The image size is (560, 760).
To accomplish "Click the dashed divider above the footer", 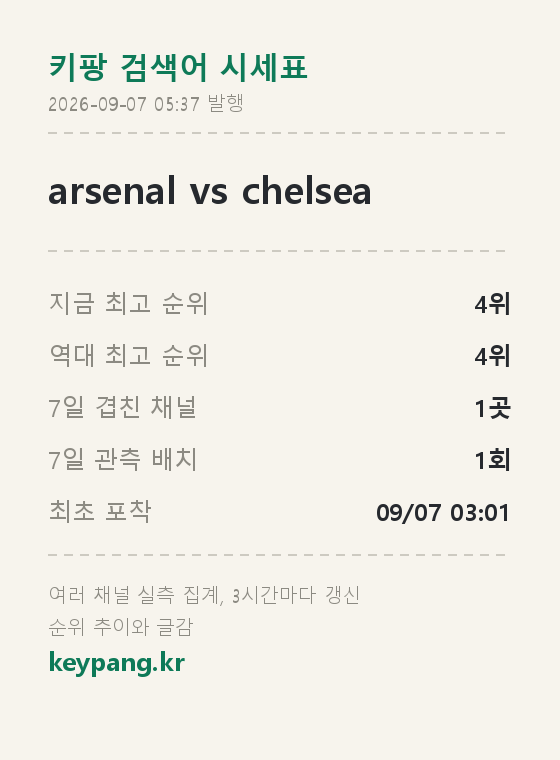I will (x=277, y=555).
